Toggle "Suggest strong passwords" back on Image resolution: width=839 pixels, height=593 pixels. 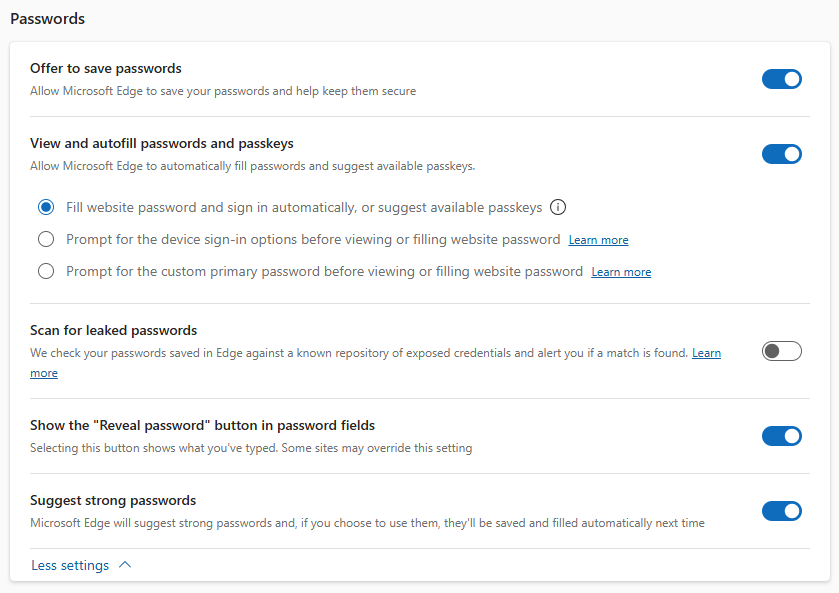[781, 510]
